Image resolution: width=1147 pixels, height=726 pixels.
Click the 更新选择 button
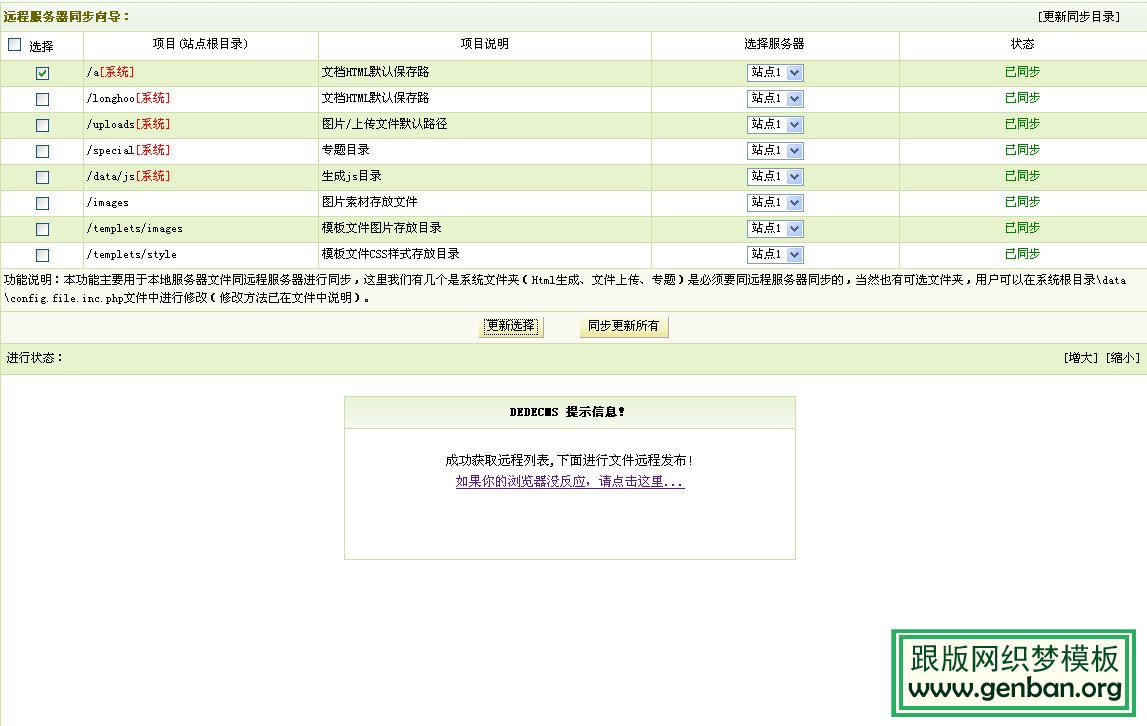511,327
